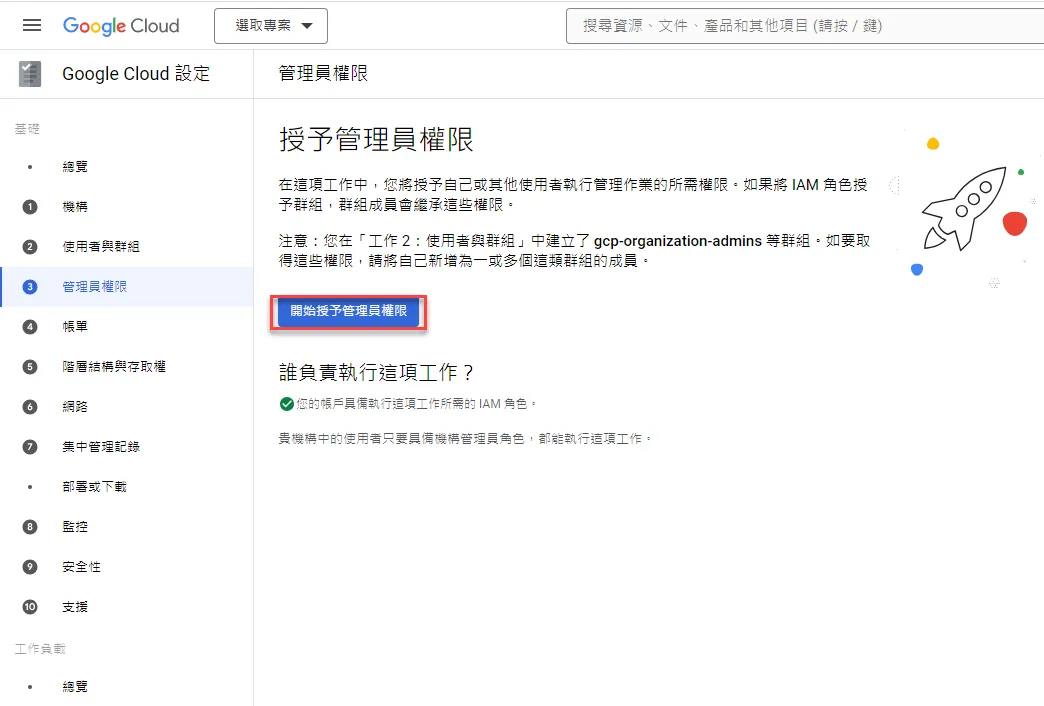The height and width of the screenshot is (706, 1044).
Task: Click the step 6 number icon
Action: click(30, 406)
